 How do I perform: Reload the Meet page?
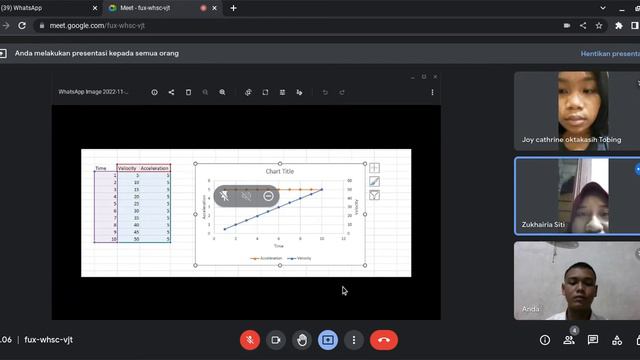tap(22, 25)
